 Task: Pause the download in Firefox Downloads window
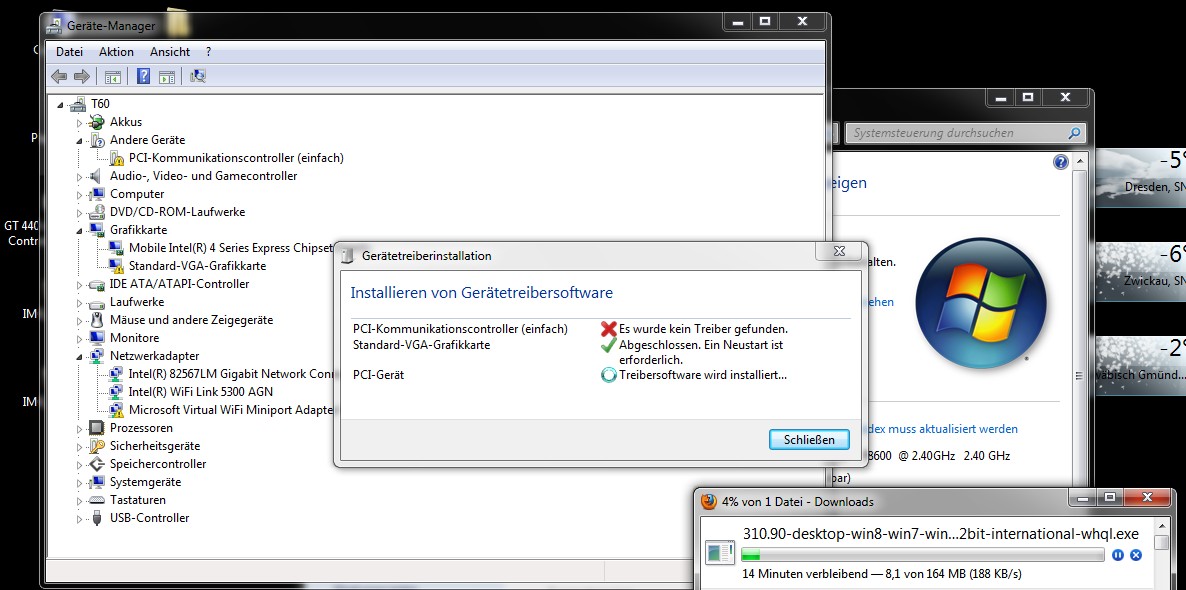point(1118,555)
